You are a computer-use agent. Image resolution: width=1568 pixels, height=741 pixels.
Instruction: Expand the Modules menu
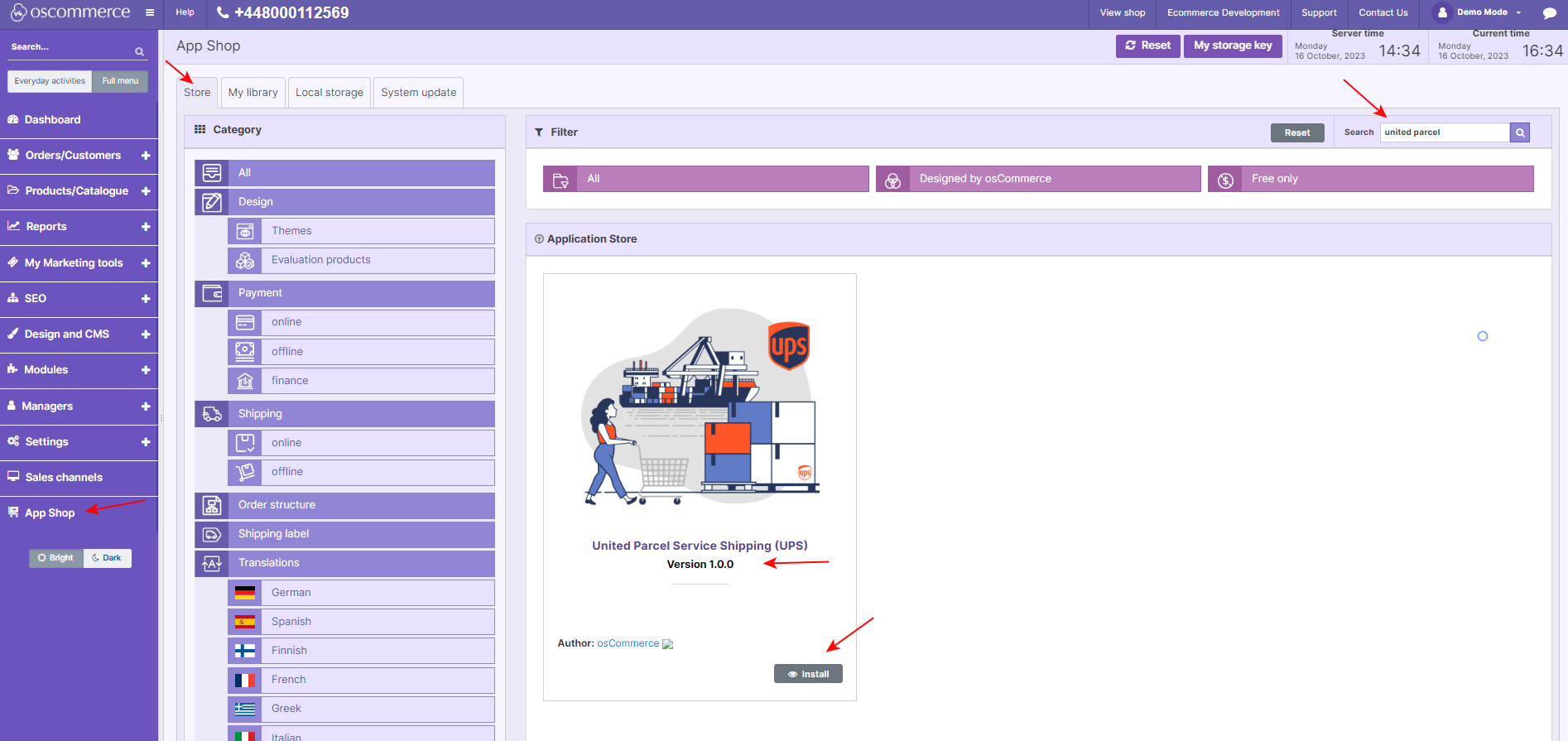(146, 370)
